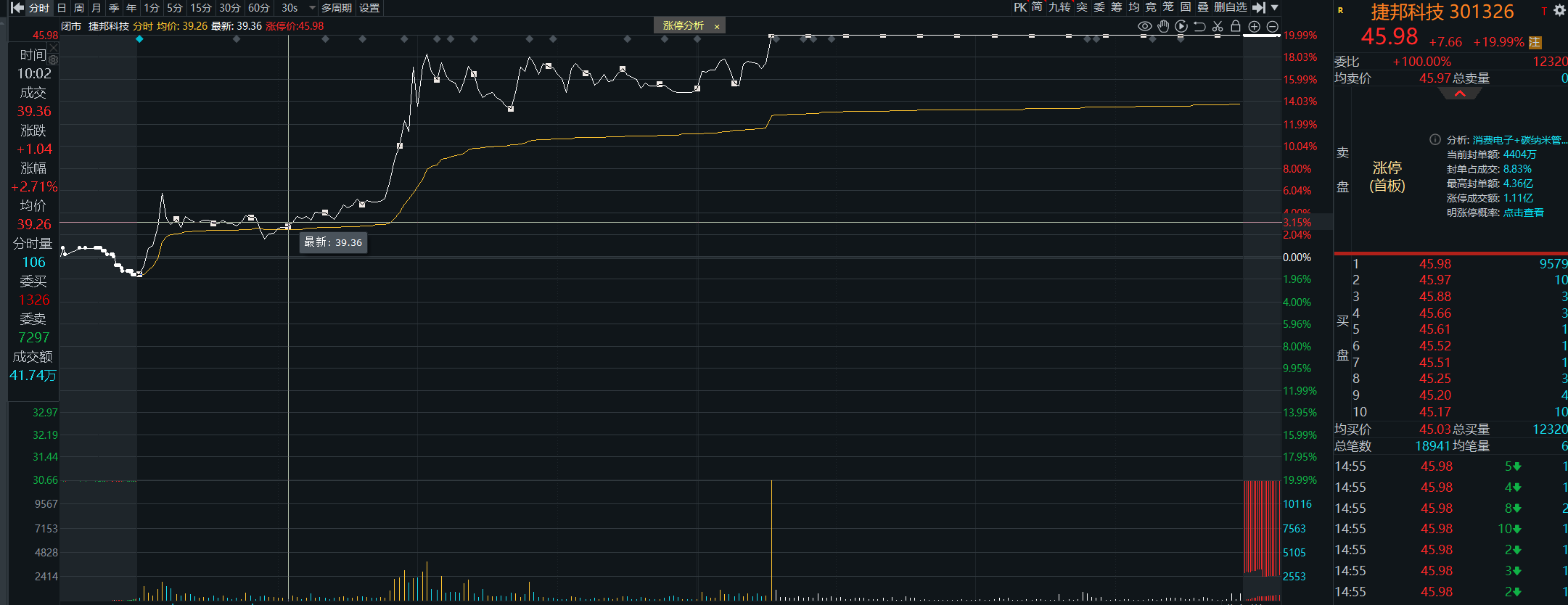
Task: Click the zoom in plus circle icon
Action: (x=1254, y=26)
